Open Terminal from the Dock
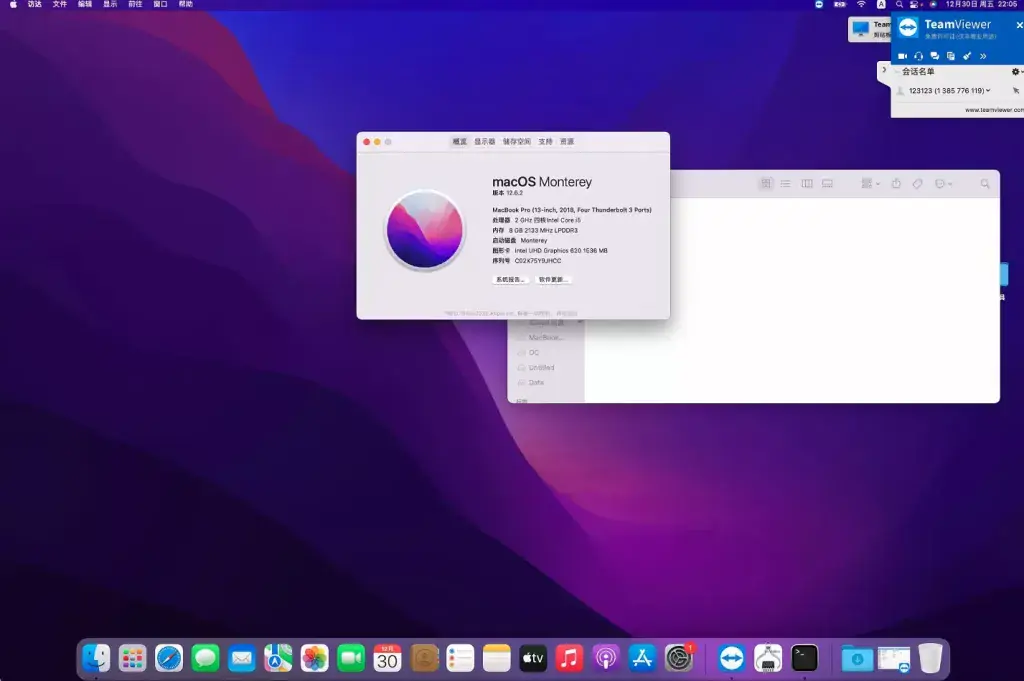This screenshot has width=1024, height=681. click(x=805, y=658)
